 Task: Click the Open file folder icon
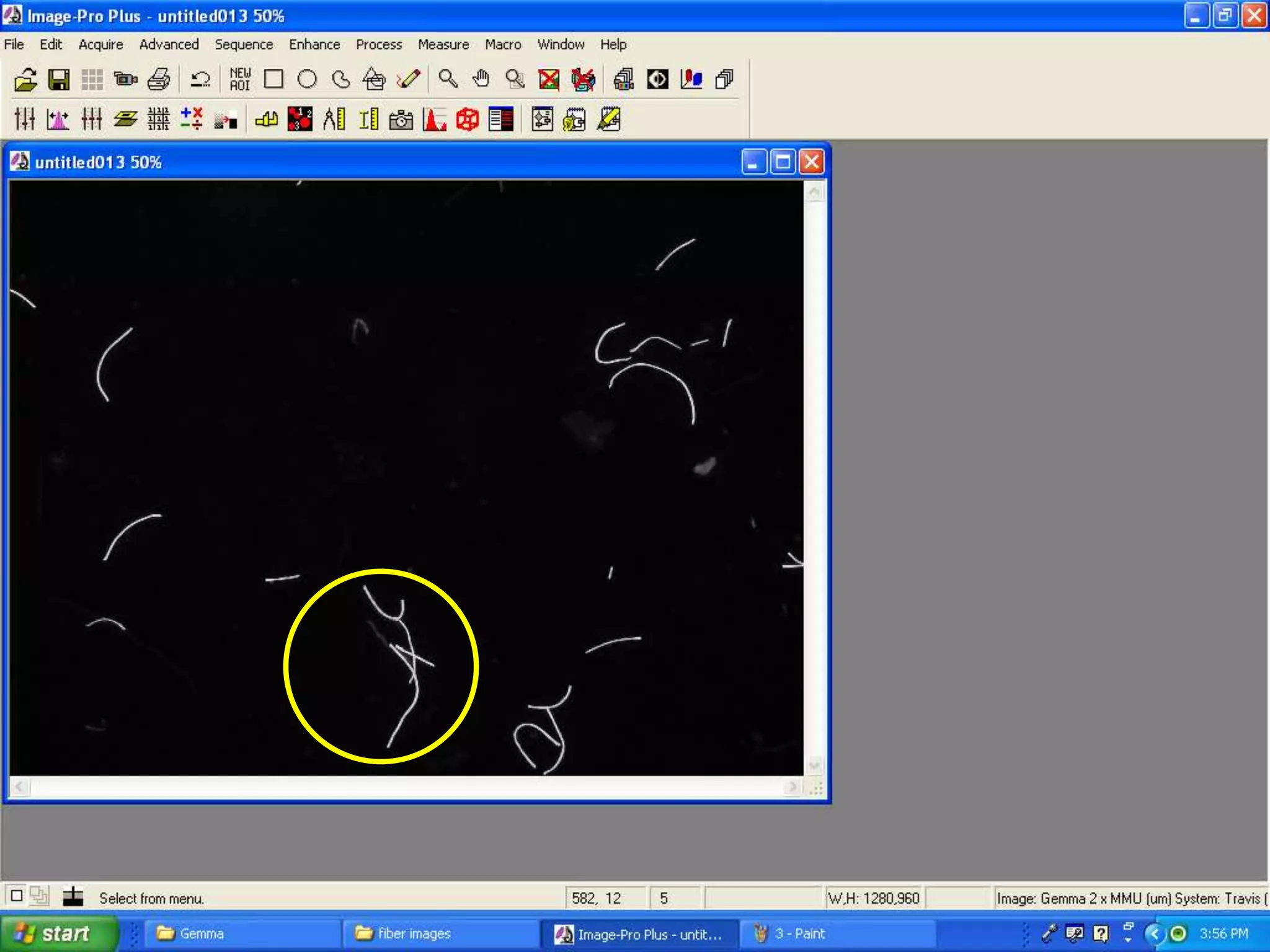coord(25,79)
